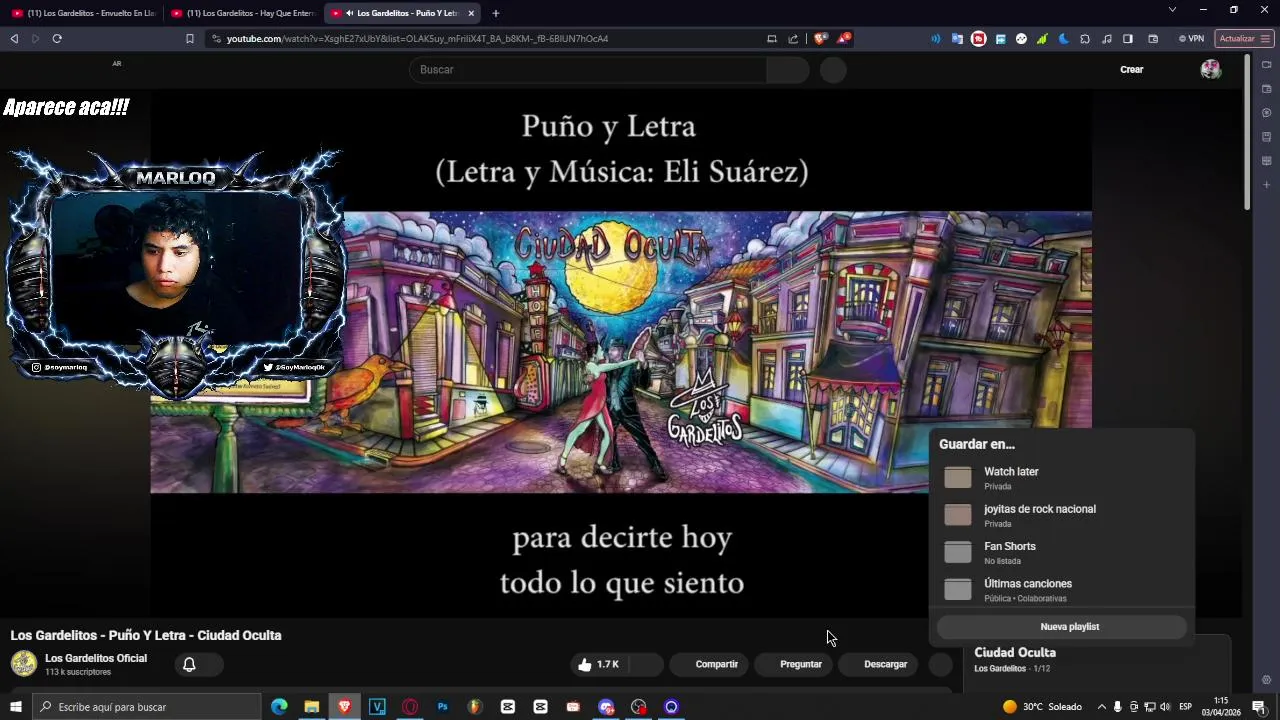This screenshot has height=720, width=1280.
Task: Switch to 'Envuelto En Llamas' tab
Action: point(83,13)
